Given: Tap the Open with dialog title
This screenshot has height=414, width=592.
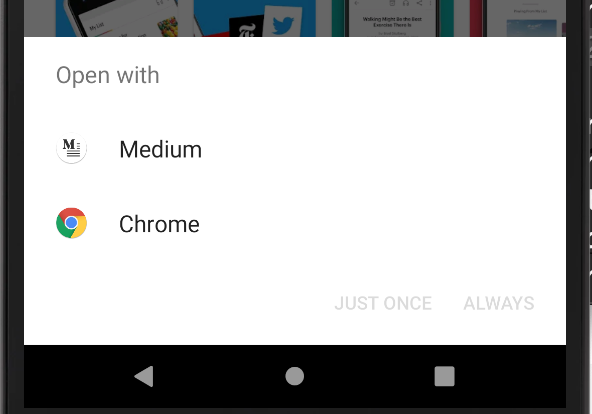Looking at the screenshot, I should [x=108, y=75].
